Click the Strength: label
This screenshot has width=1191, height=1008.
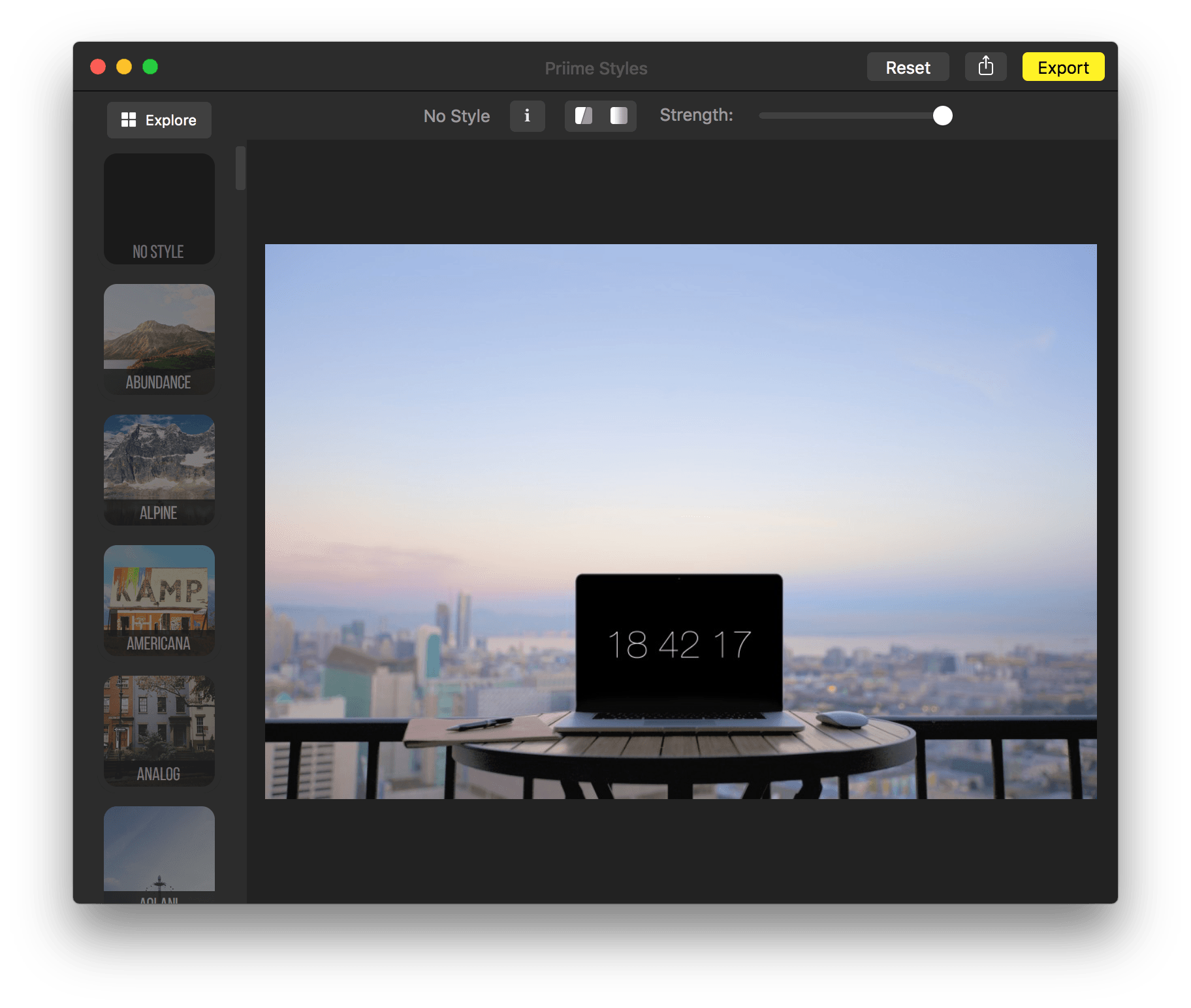coord(696,115)
